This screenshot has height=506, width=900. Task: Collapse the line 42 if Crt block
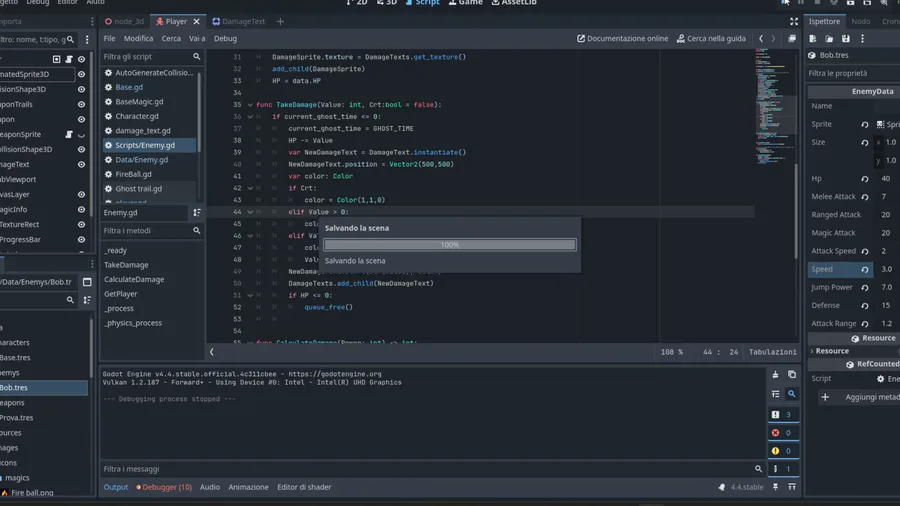pyautogui.click(x=250, y=188)
